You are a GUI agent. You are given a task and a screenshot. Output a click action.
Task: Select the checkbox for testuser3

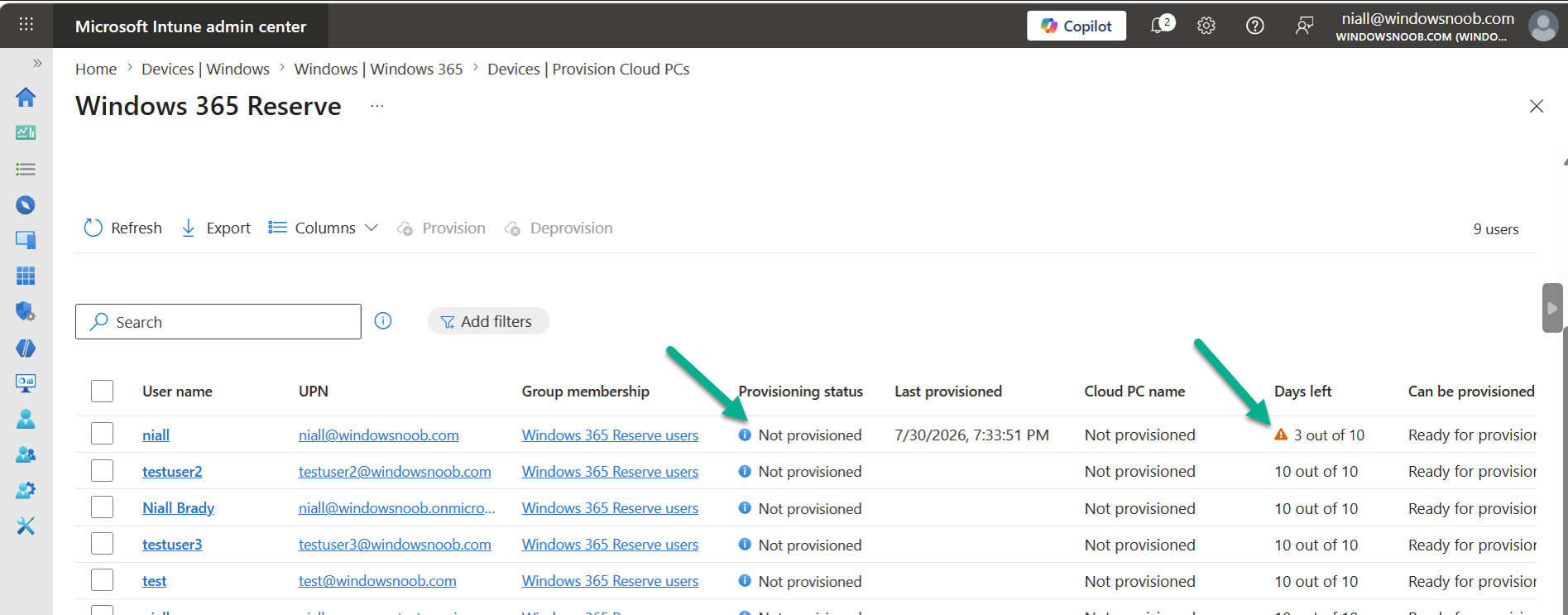tap(102, 543)
